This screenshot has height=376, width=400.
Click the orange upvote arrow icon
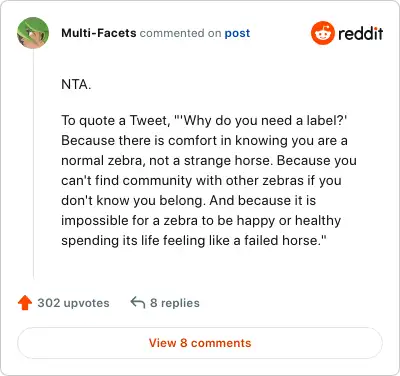coord(25,303)
